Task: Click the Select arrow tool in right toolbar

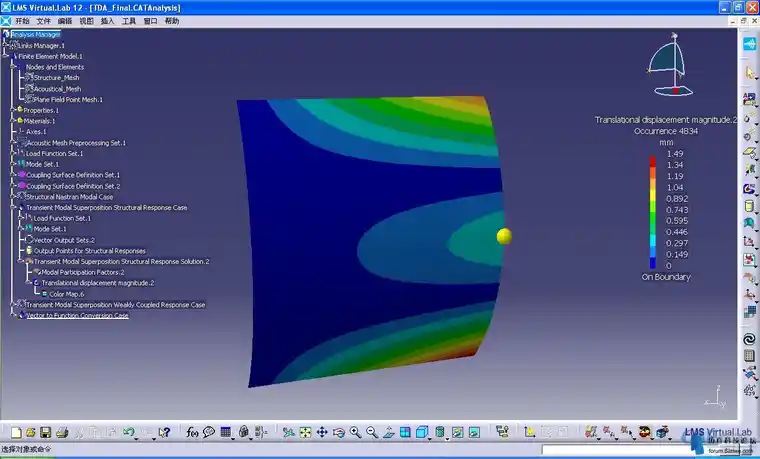Action: click(x=749, y=73)
